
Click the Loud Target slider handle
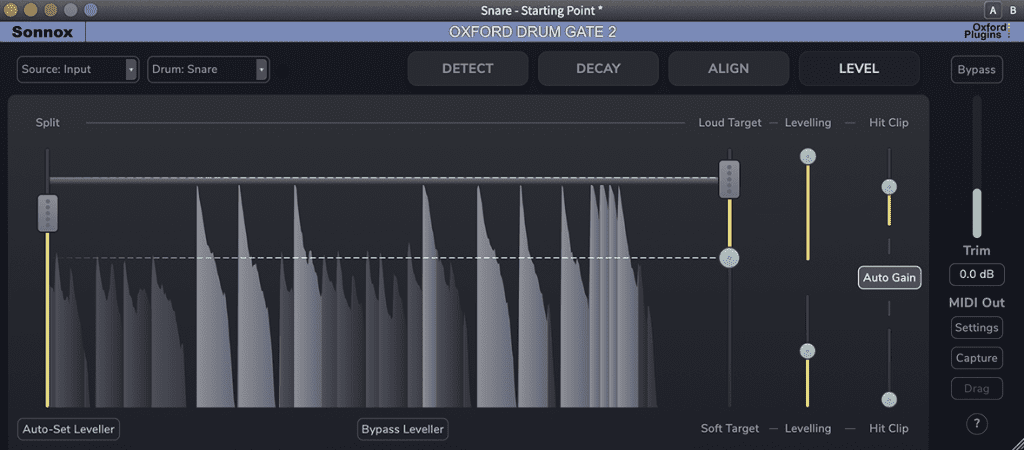[x=730, y=179]
